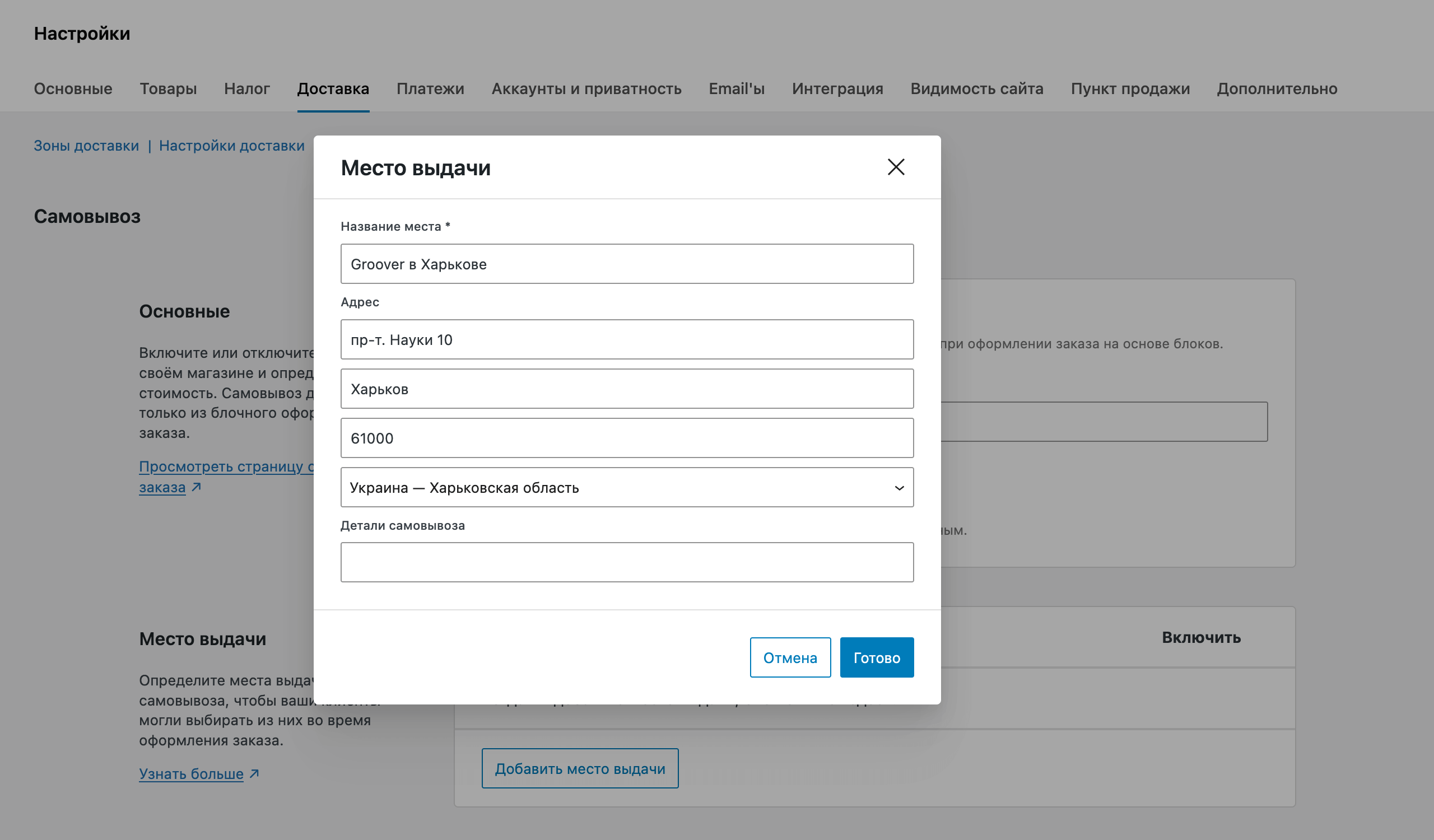Open the Товары tab

pyautogui.click(x=168, y=88)
